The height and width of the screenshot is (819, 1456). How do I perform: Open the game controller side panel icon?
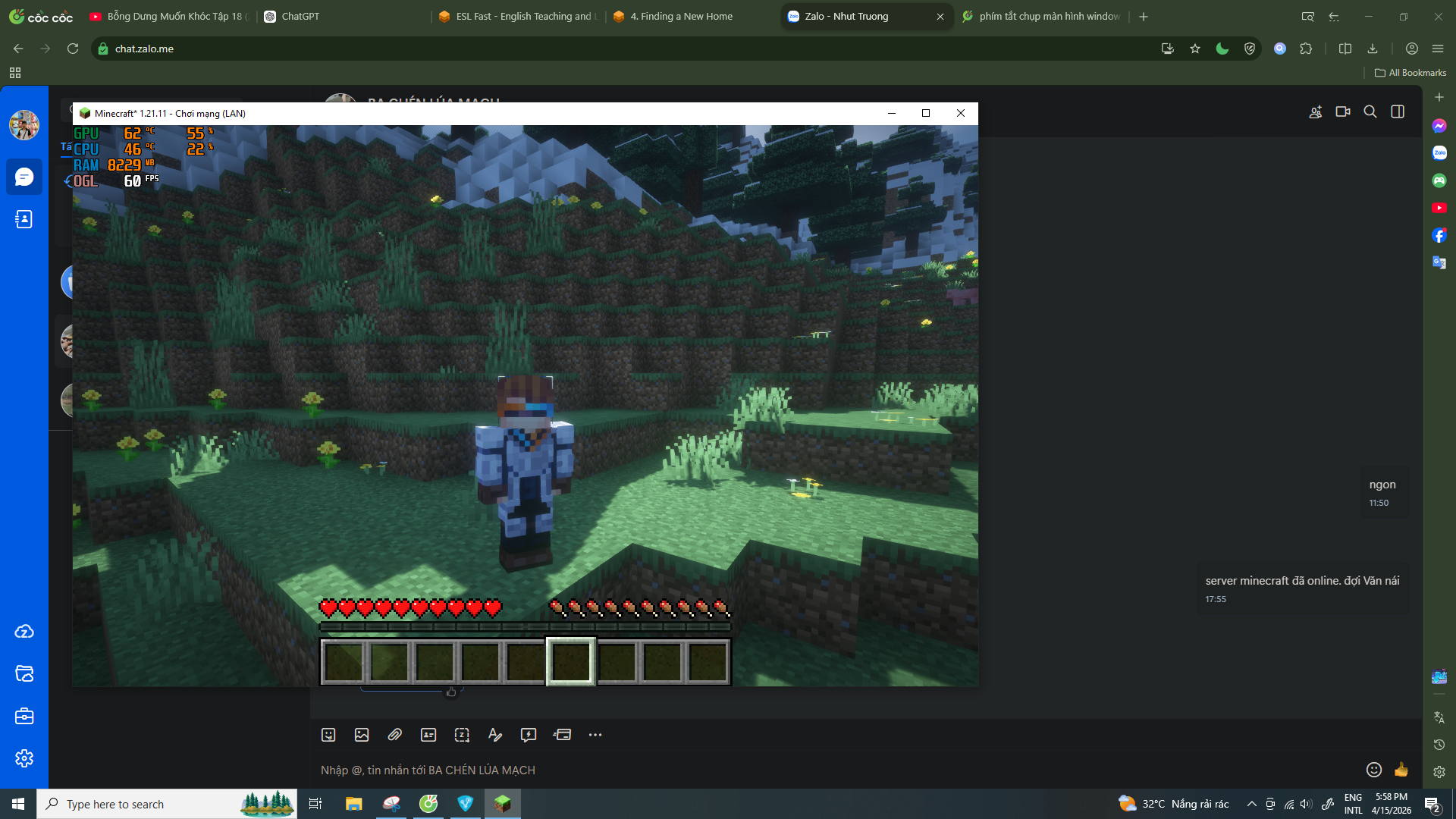click(x=1439, y=180)
